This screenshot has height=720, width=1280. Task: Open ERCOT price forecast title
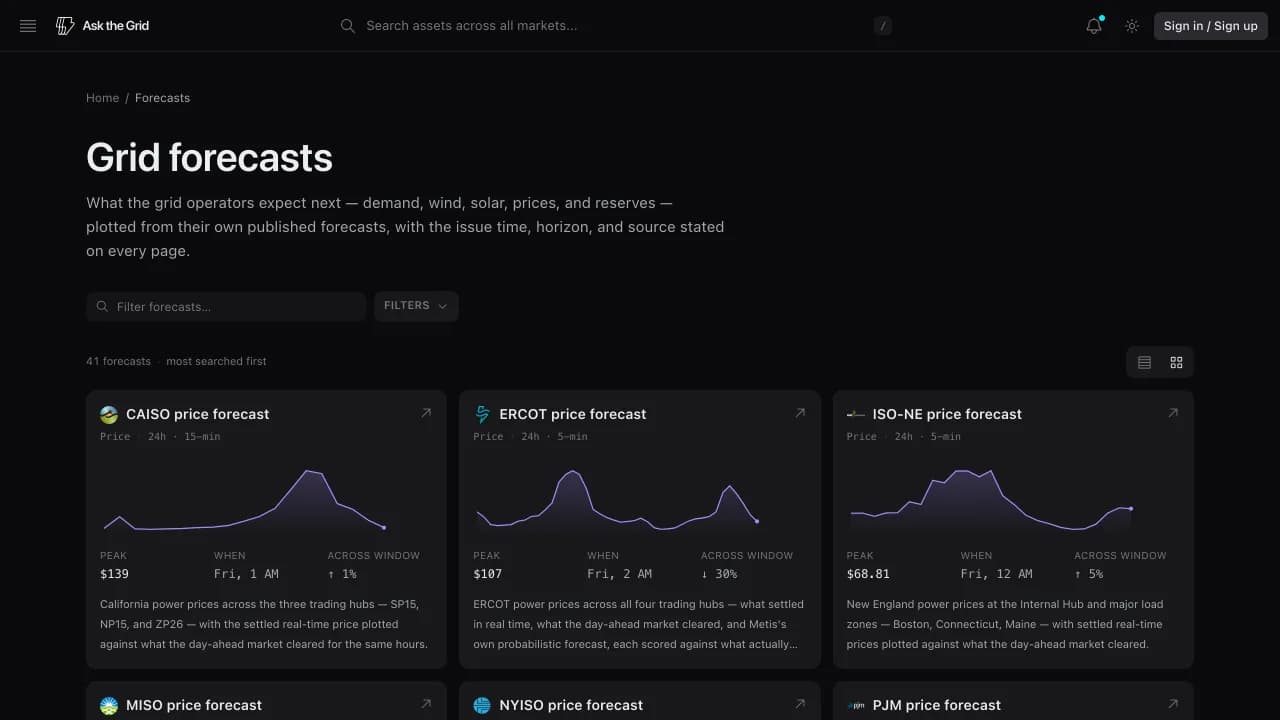pyautogui.click(x=573, y=414)
